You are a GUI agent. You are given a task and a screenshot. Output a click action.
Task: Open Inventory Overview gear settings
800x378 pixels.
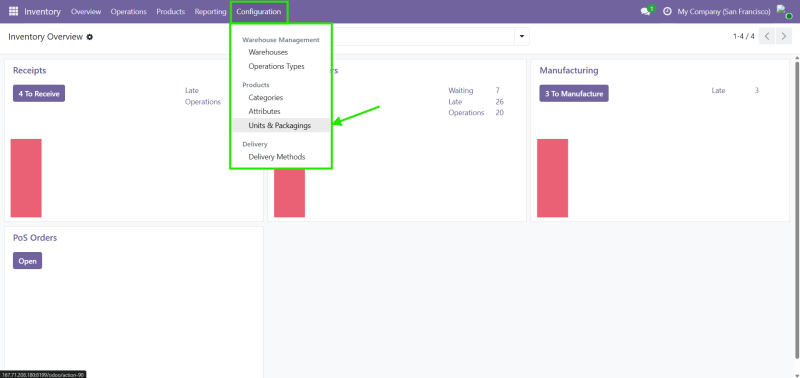[90, 37]
